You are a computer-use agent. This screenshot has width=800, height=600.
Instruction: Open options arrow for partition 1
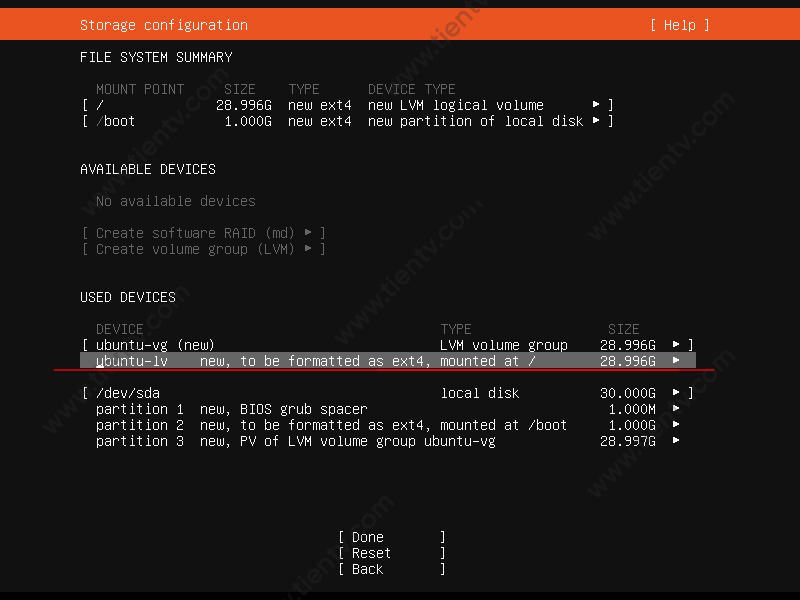[677, 408]
